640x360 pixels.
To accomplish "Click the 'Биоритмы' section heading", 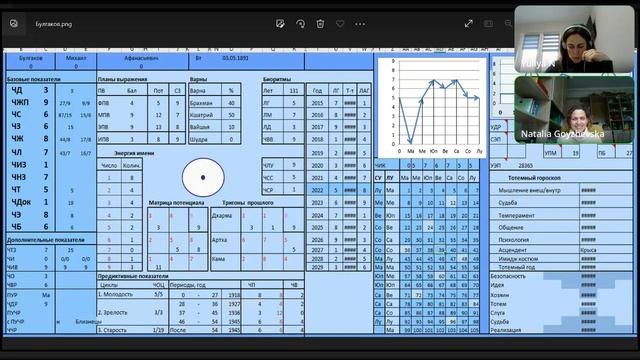I will tap(277, 79).
